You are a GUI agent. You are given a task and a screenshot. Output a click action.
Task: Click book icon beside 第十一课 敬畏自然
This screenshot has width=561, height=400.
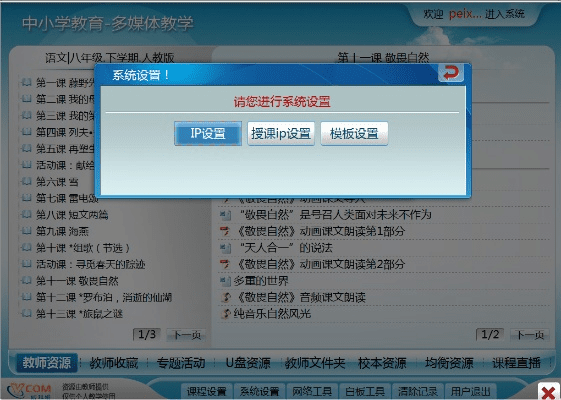[26, 280]
